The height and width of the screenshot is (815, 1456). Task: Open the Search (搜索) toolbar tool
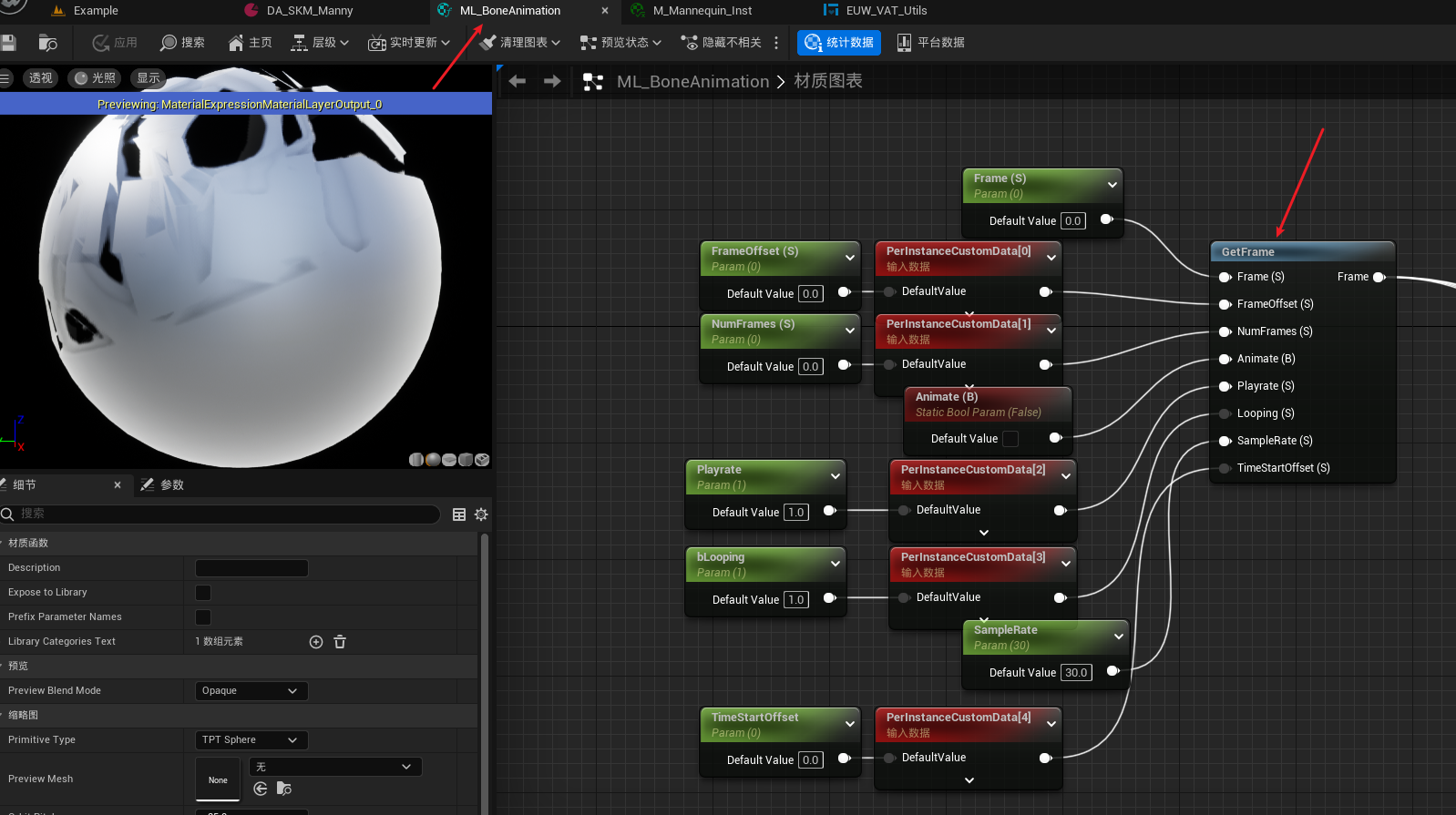pos(182,43)
